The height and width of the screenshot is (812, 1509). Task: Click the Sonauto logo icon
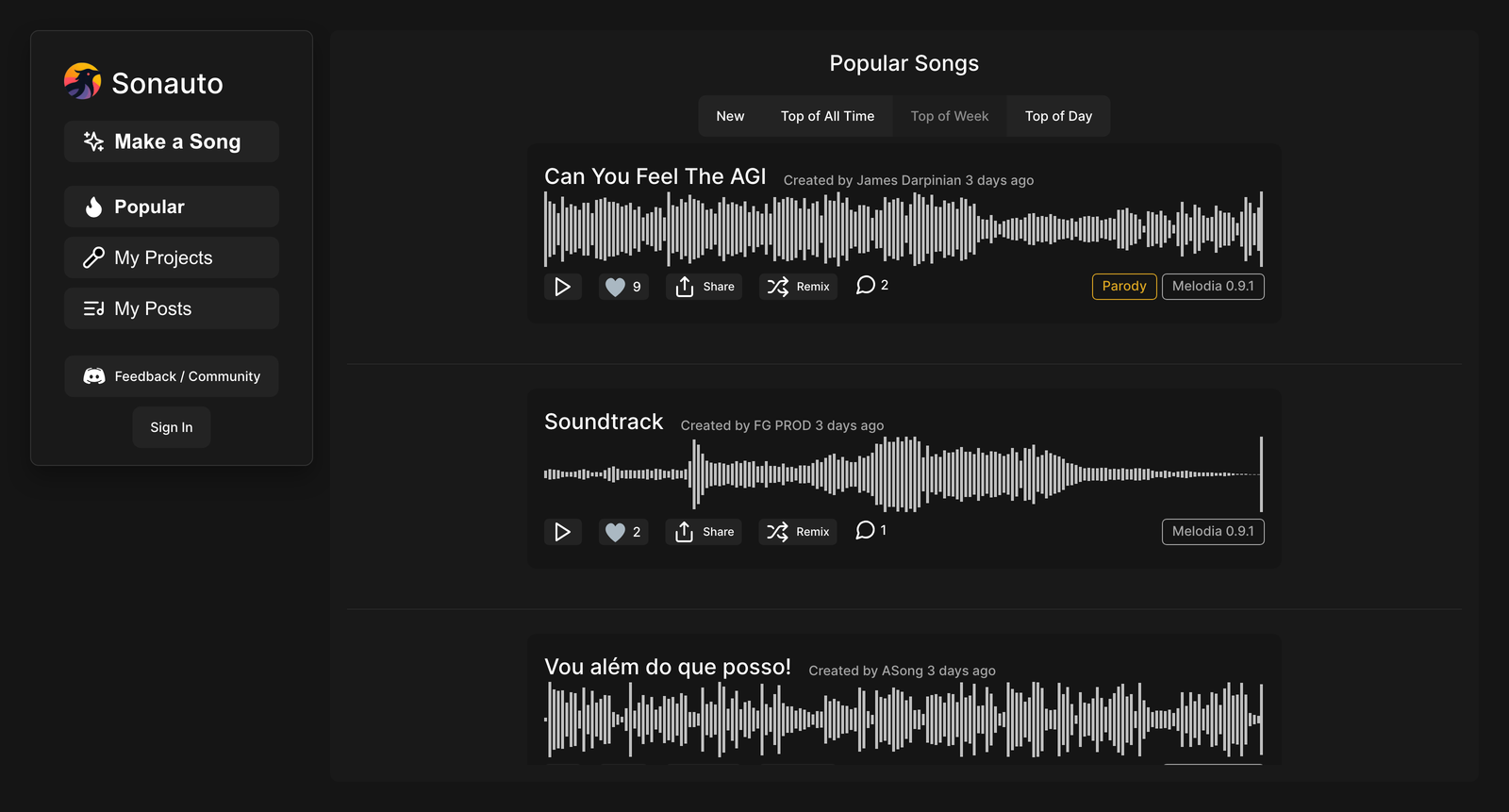[82, 82]
